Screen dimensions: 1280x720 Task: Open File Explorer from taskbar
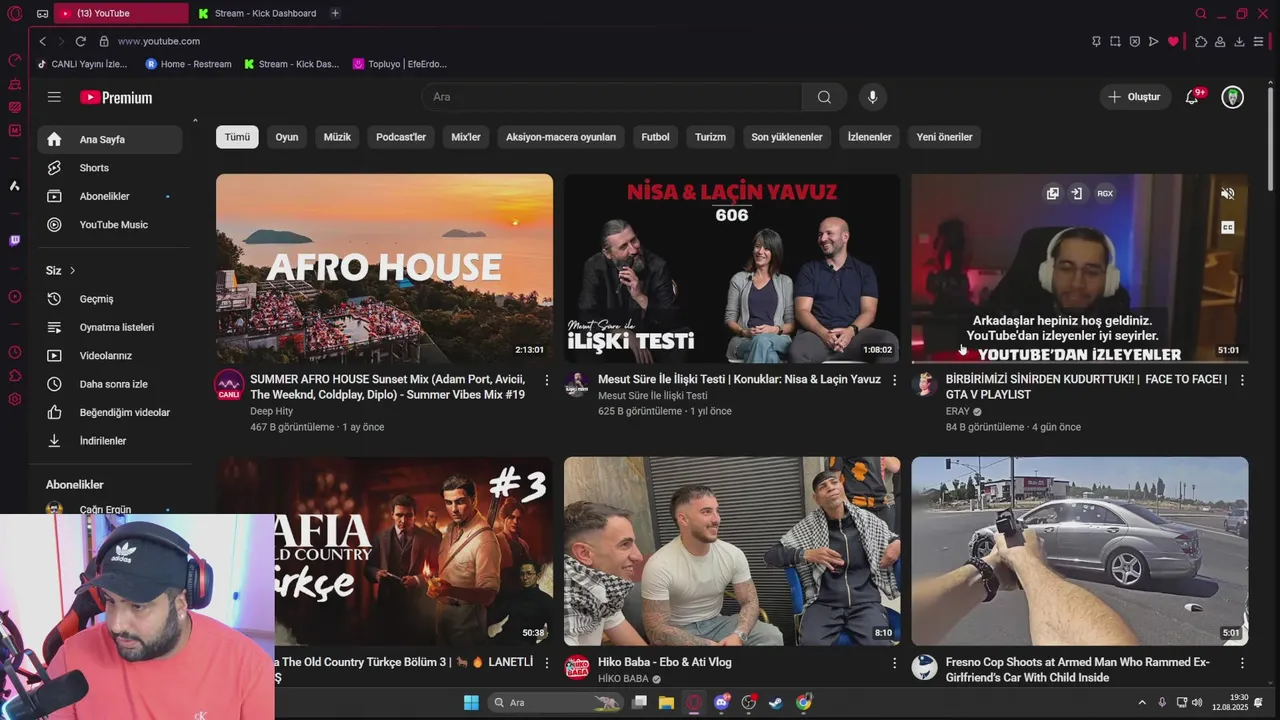click(666, 702)
